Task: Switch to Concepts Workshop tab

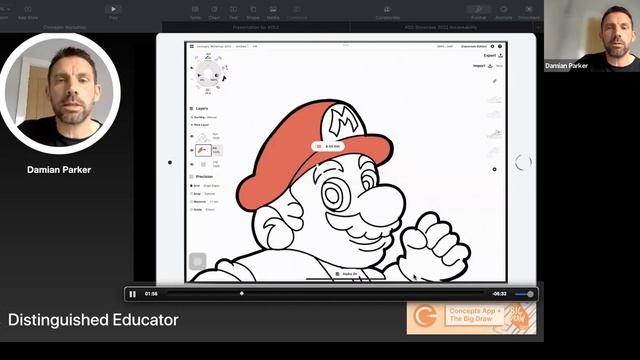Action: click(x=64, y=27)
